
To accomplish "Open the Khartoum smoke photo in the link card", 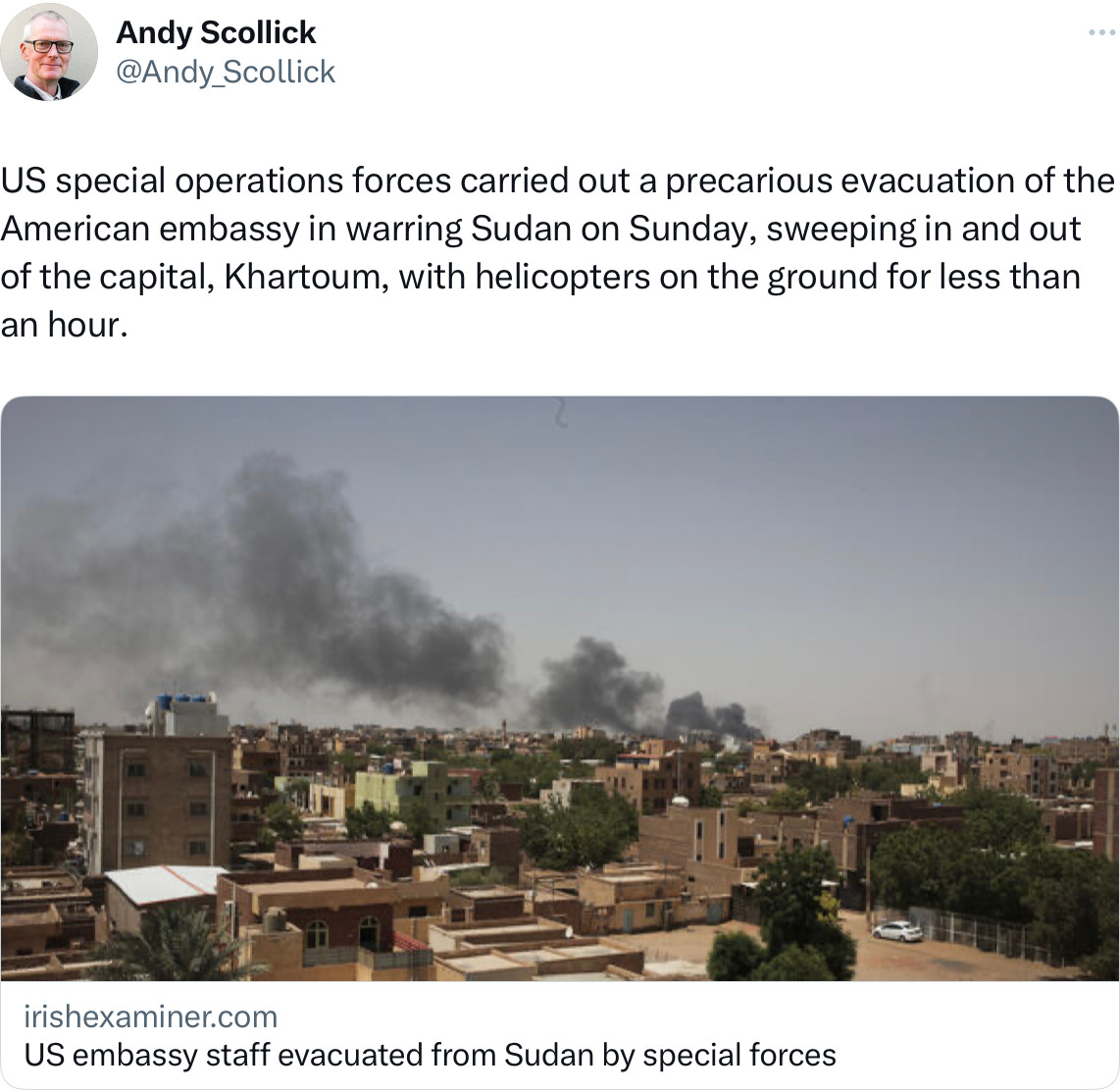I will (560, 688).
